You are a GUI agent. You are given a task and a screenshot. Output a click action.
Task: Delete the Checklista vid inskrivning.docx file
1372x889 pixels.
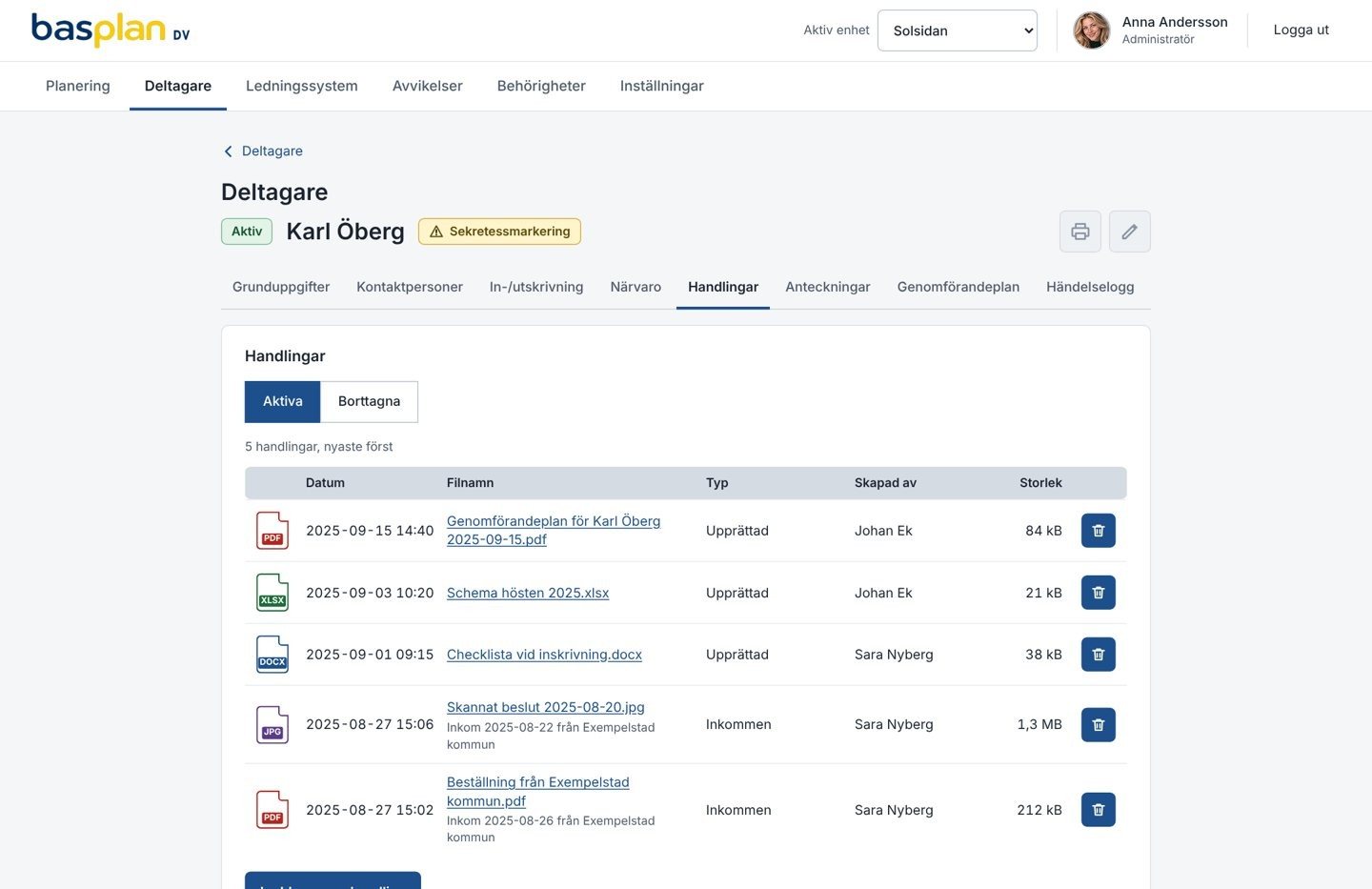(x=1099, y=655)
